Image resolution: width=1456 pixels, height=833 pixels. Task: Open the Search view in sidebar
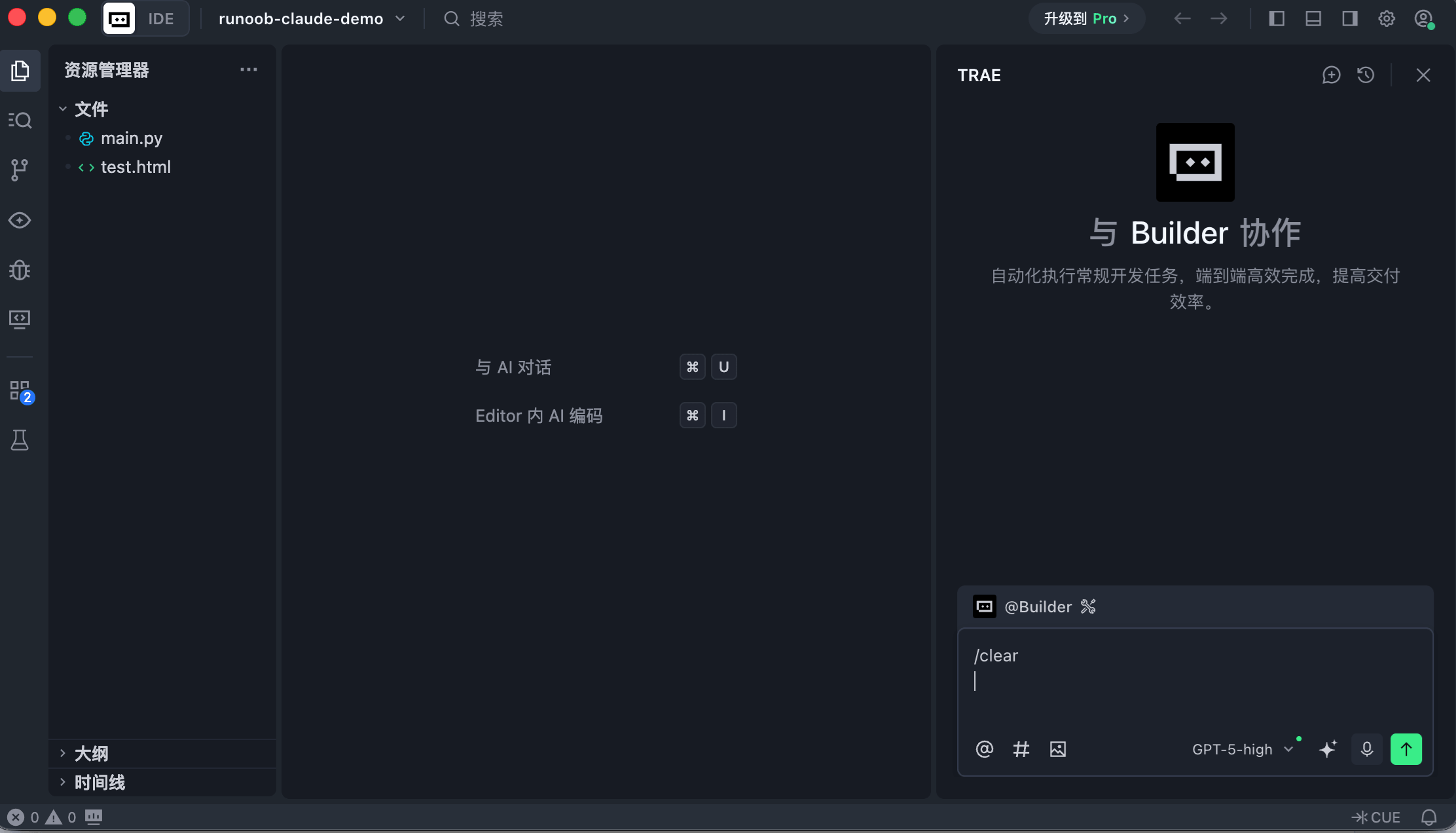click(x=20, y=120)
